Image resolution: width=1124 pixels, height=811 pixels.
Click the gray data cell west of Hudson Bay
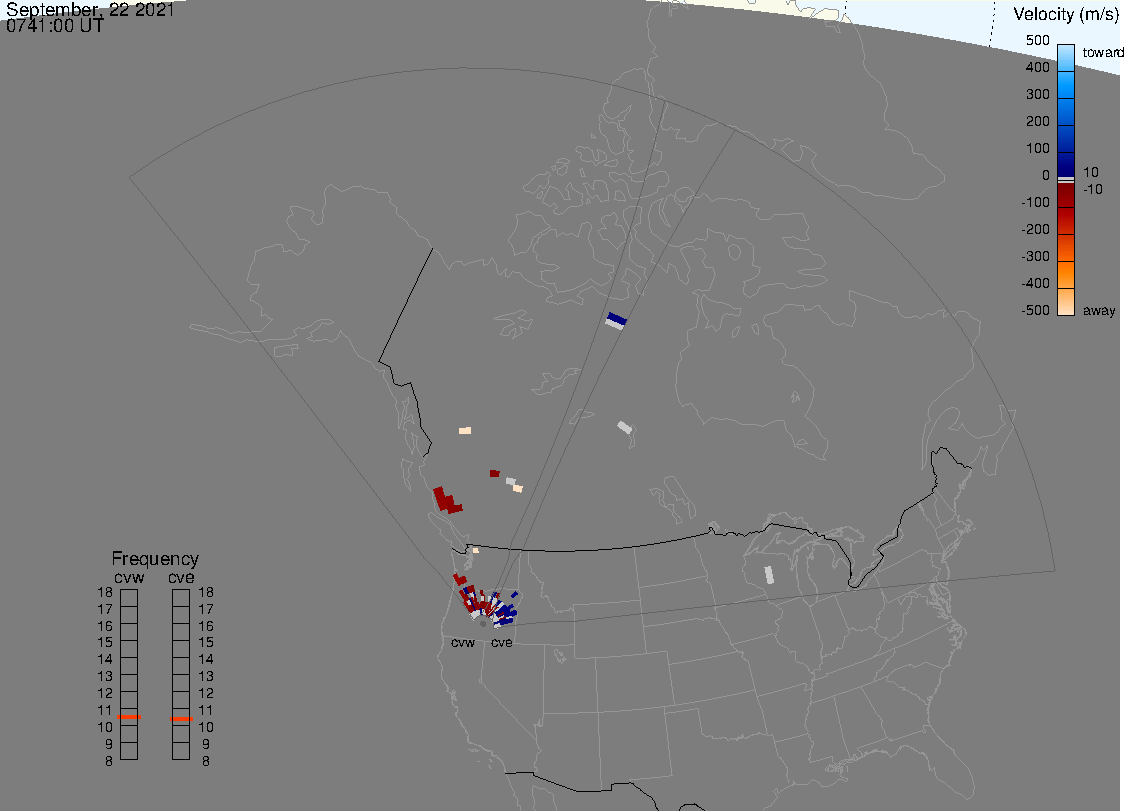click(x=625, y=427)
